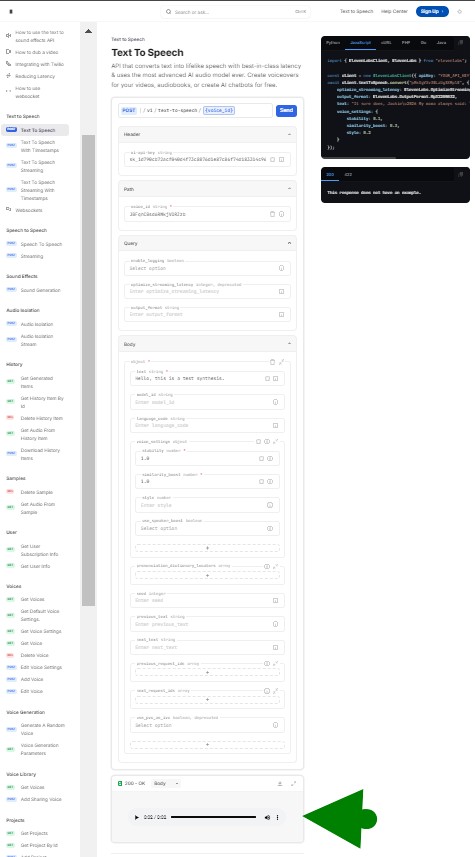Collapse sidebar with the up arrow
Screen dimensions: 475x857
tap(89, 31)
